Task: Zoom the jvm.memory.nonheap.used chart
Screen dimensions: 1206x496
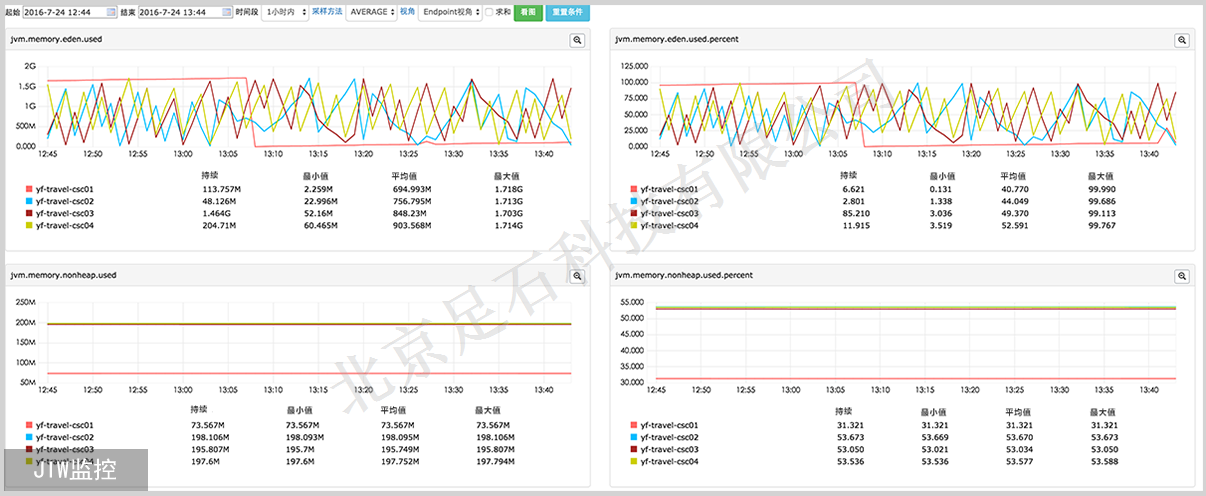Action: coord(577,276)
